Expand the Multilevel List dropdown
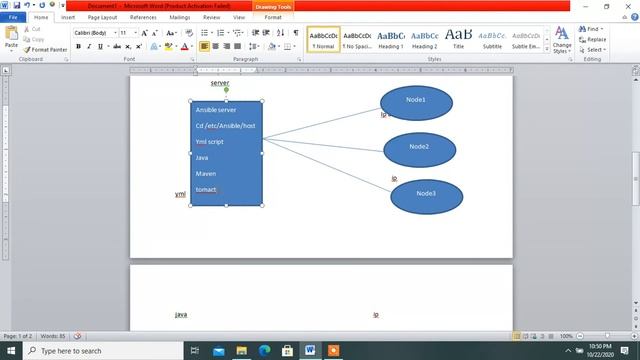Image resolution: width=640 pixels, height=360 pixels. click(x=243, y=33)
